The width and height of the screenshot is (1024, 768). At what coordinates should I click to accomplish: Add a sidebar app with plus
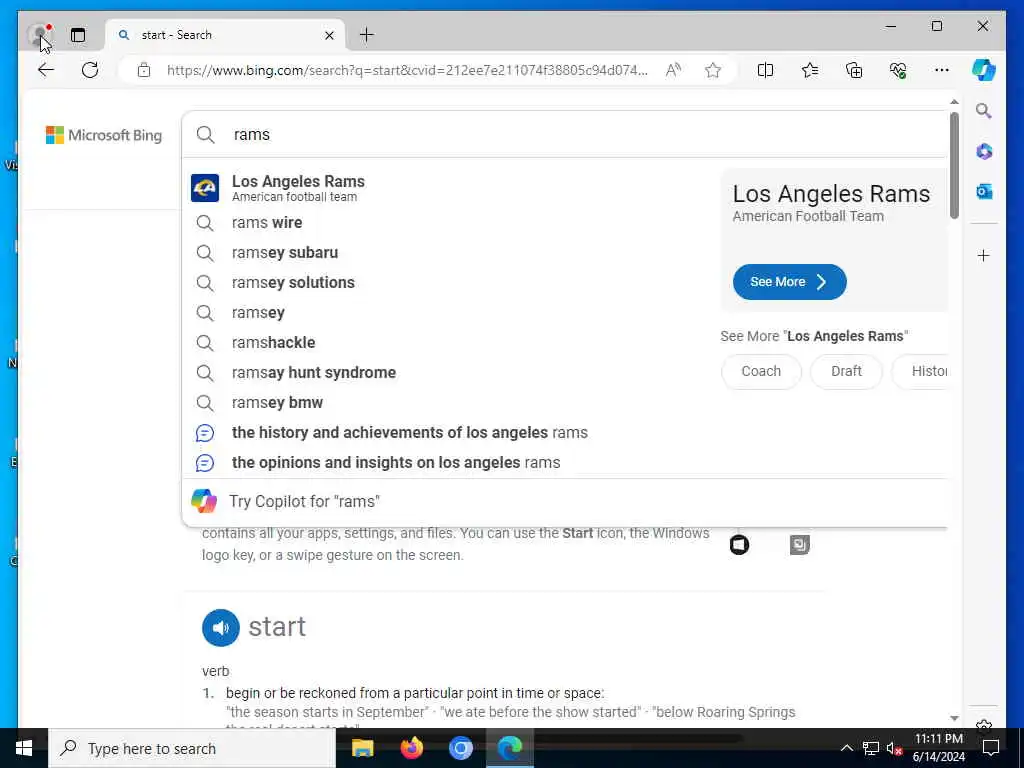click(x=984, y=255)
